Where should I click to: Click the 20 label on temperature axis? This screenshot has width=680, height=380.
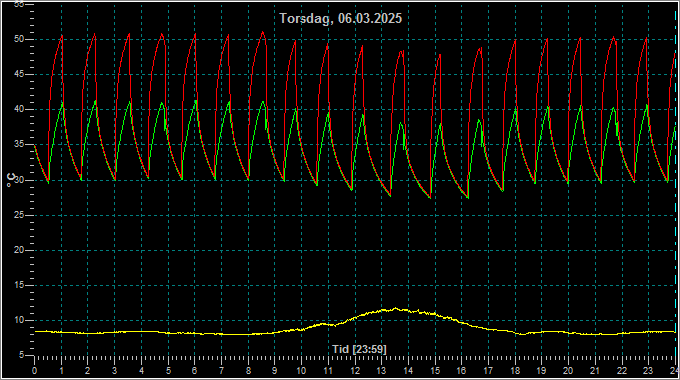pos(18,250)
